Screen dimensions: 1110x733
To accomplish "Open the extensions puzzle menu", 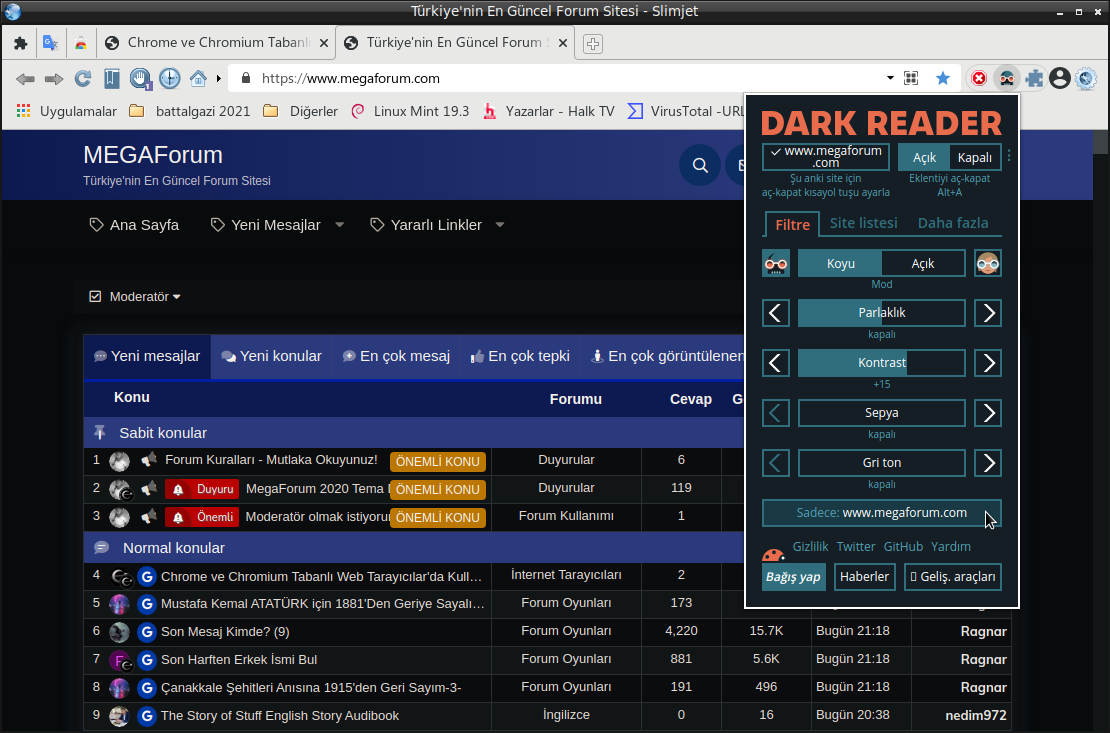I will tap(1034, 79).
